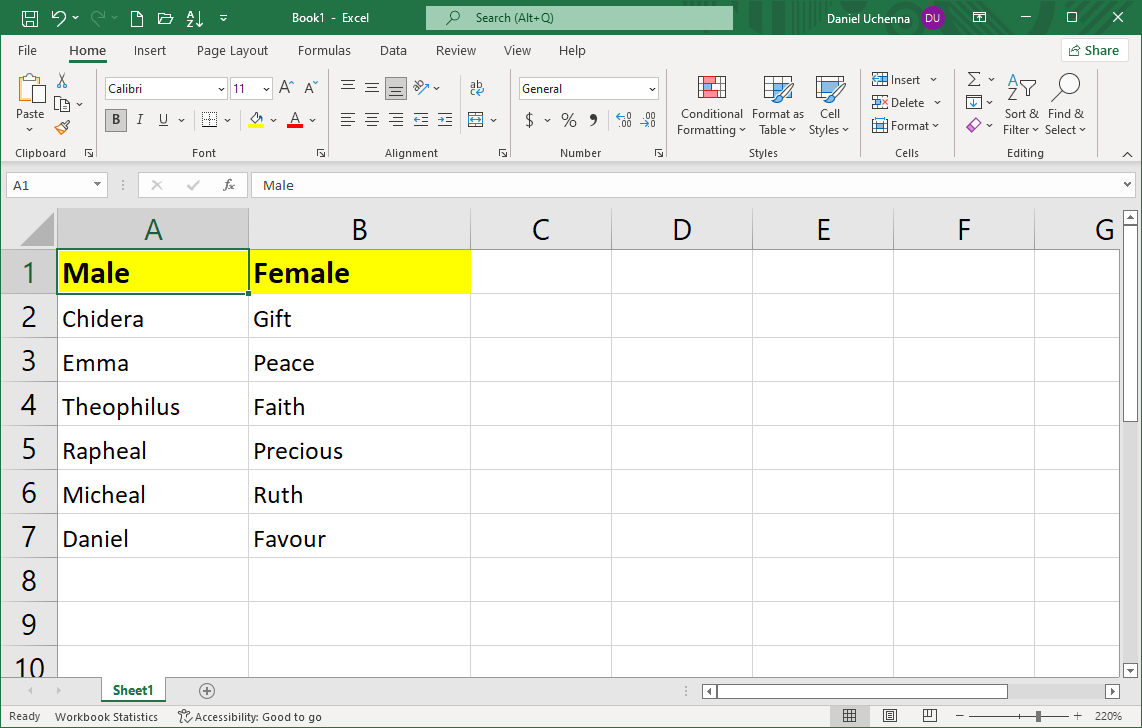The width and height of the screenshot is (1142, 728).
Task: Add a new sheet with plus icon
Action: 207,690
